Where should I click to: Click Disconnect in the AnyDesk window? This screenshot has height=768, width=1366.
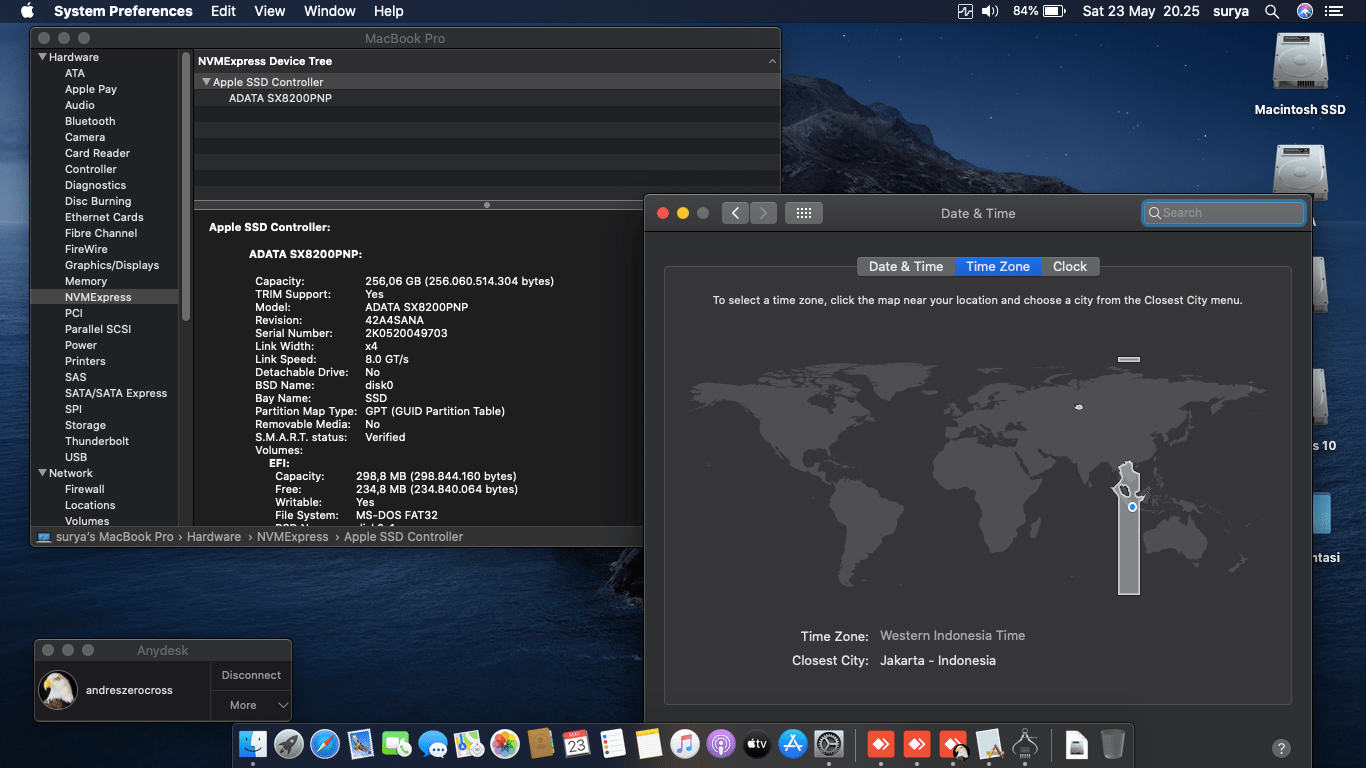tap(251, 675)
